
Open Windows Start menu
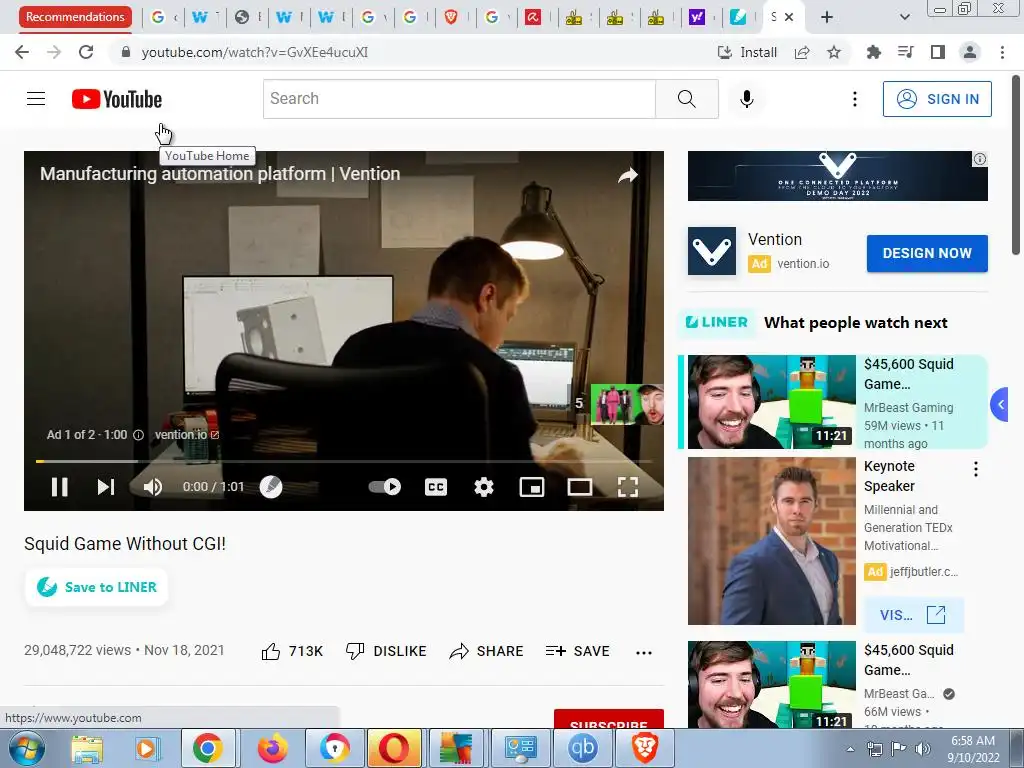pyautogui.click(x=27, y=748)
